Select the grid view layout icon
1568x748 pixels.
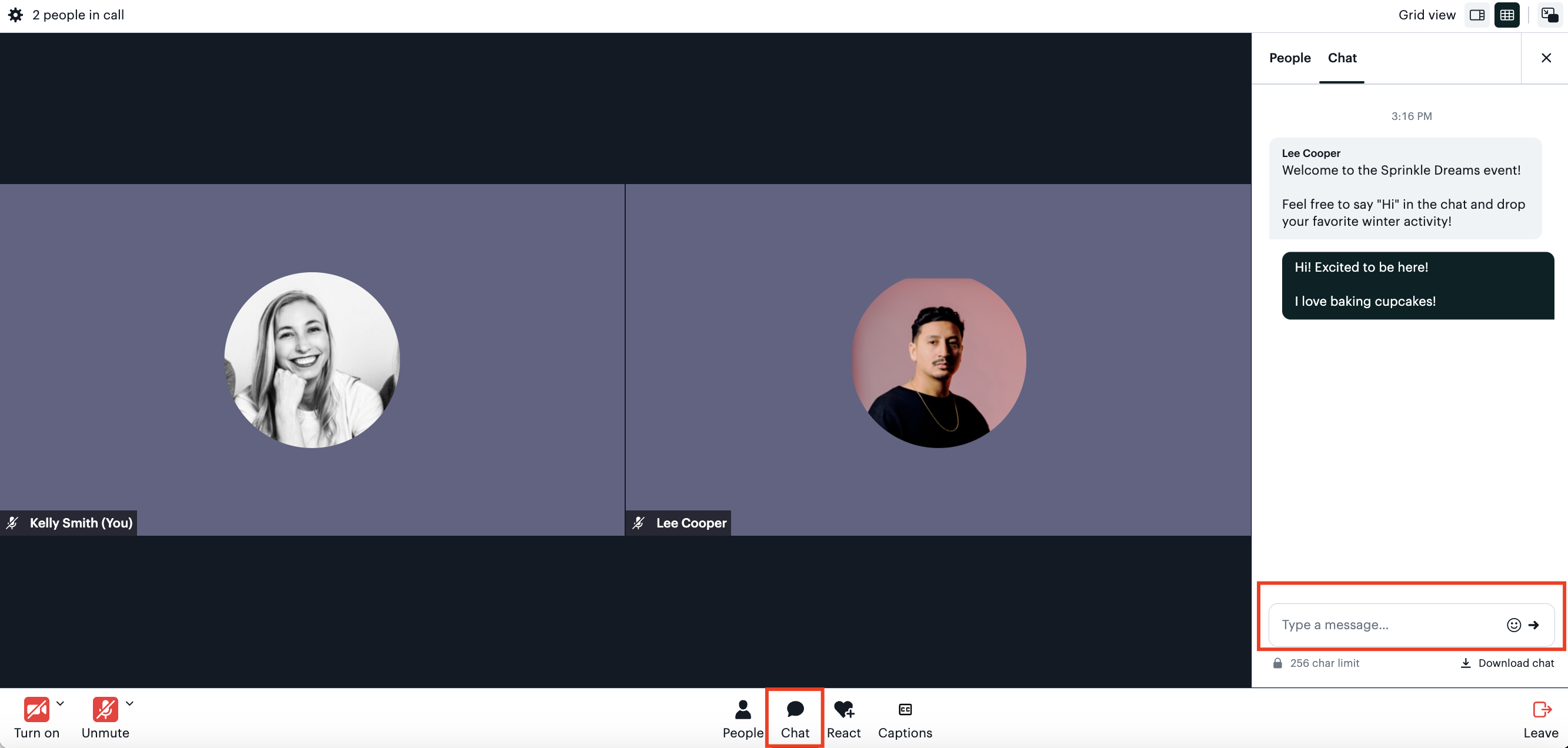click(1507, 15)
